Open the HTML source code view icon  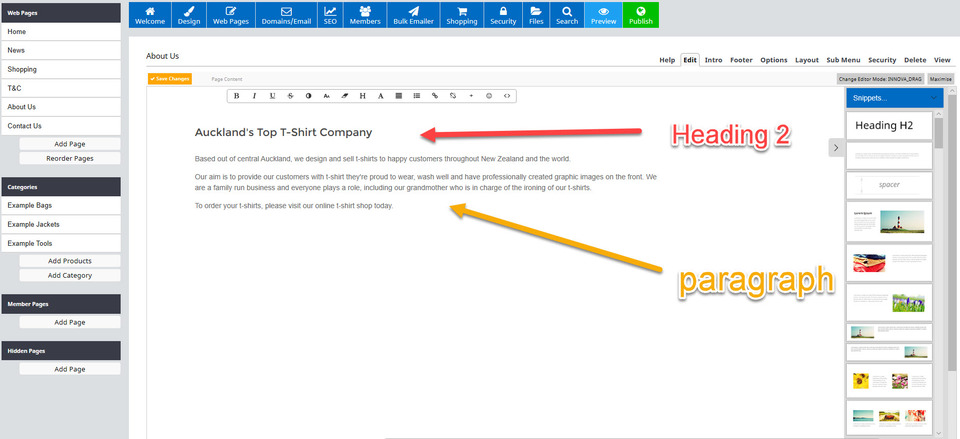click(x=507, y=96)
